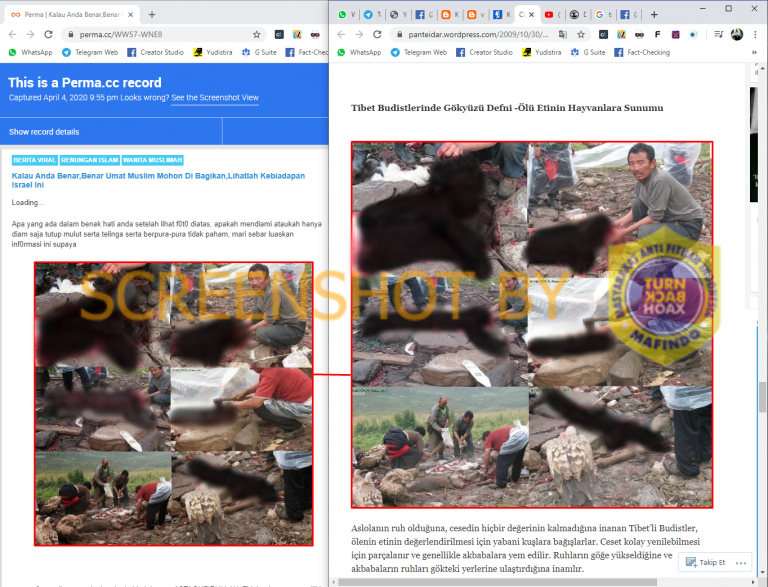Click the vertical scrollbar of wordpress page
Viewport: 768px width, 587px height.
pos(763,397)
